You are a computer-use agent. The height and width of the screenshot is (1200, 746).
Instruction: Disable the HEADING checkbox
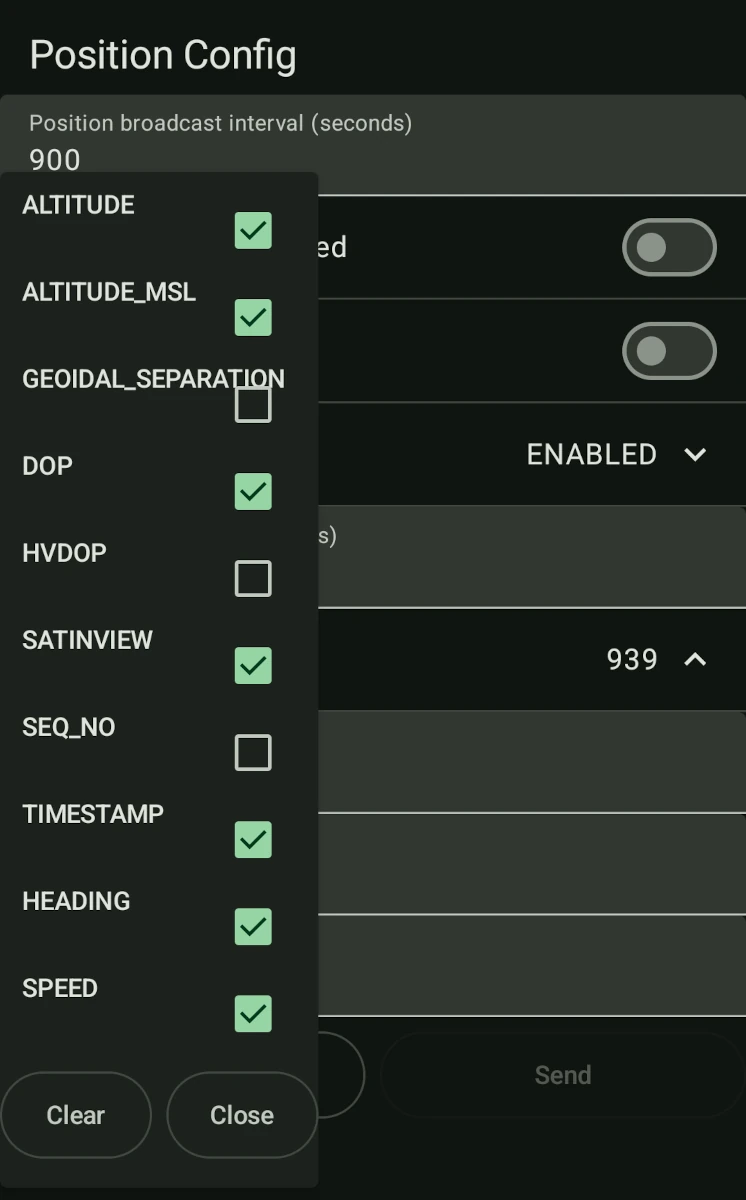(253, 926)
